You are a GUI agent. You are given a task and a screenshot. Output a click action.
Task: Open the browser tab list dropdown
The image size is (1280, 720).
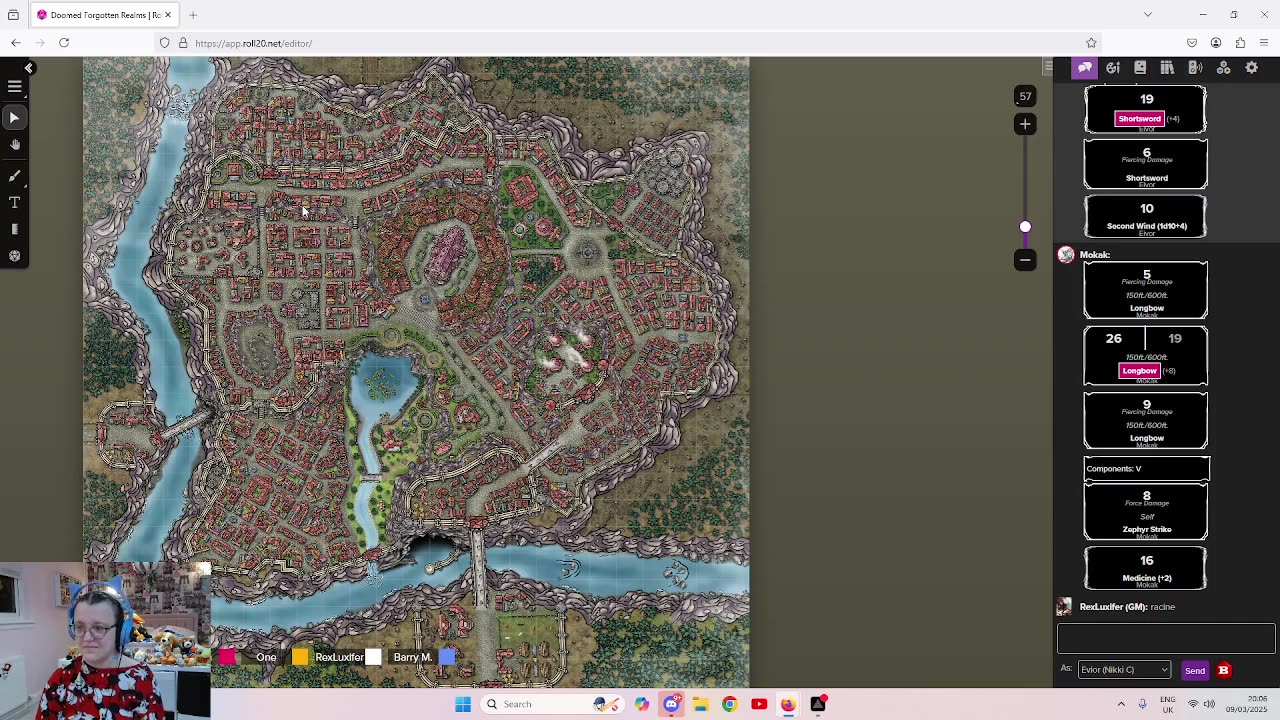pos(1148,15)
